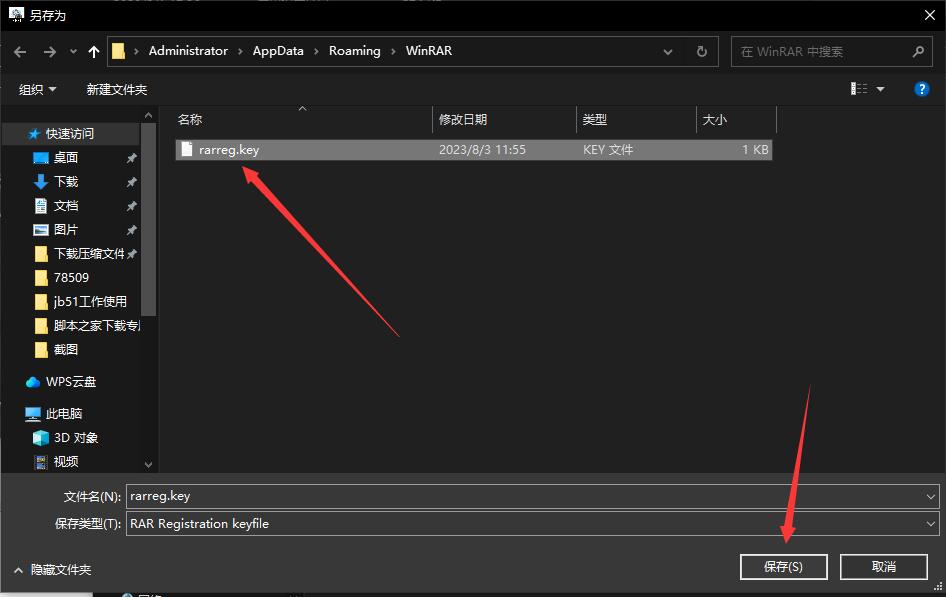Open the 78509 folder
This screenshot has width=946, height=597.
point(71,278)
